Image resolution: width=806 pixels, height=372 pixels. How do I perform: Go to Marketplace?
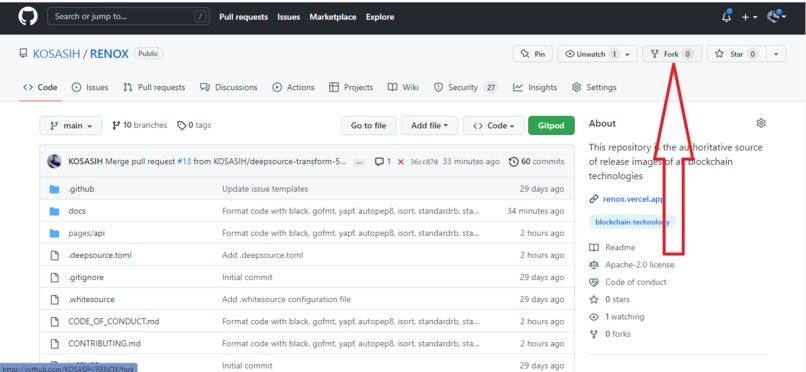333,17
